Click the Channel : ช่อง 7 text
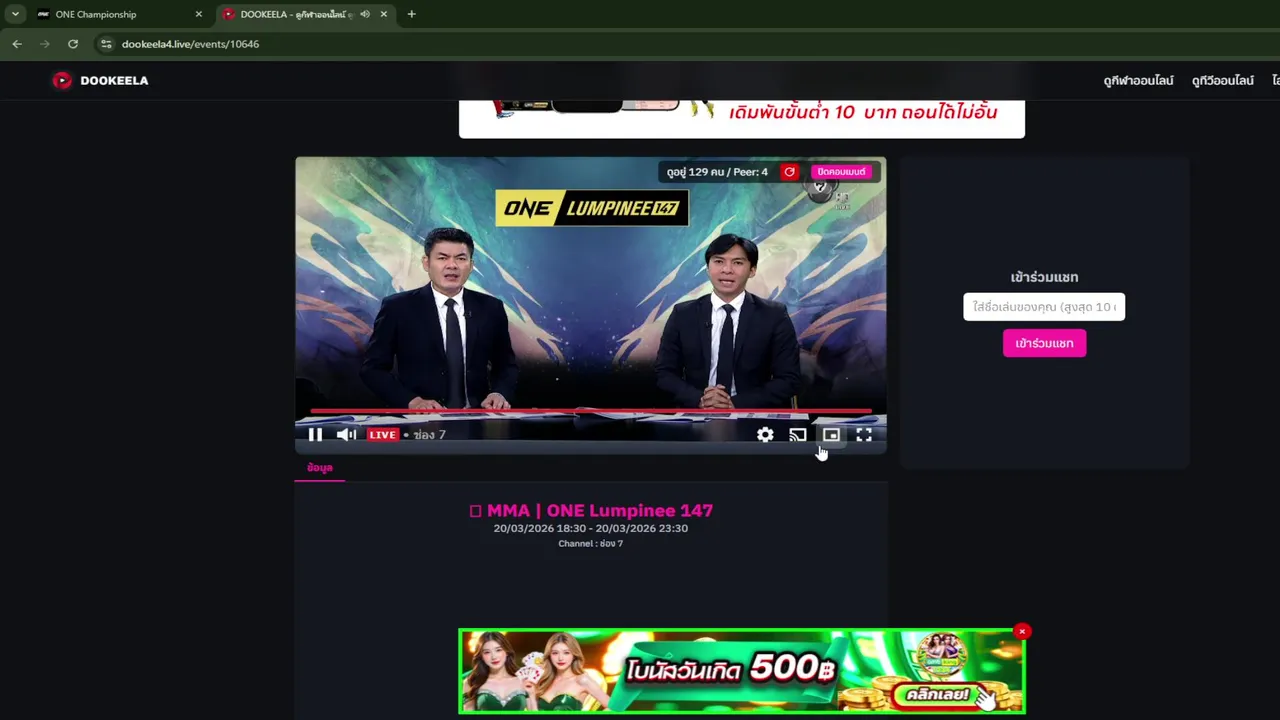1280x720 pixels. (590, 544)
